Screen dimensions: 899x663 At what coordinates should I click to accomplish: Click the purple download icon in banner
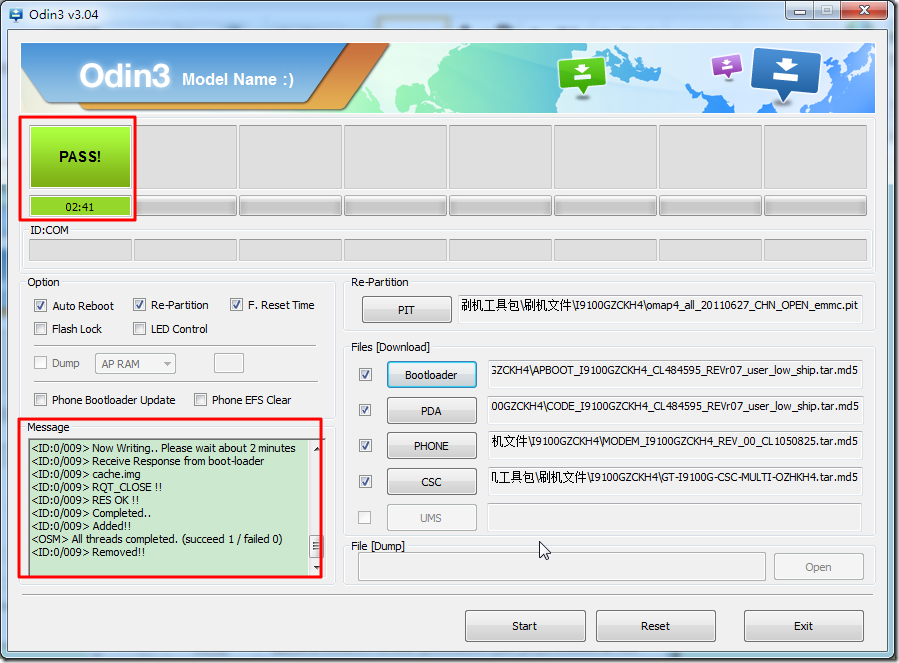726,66
